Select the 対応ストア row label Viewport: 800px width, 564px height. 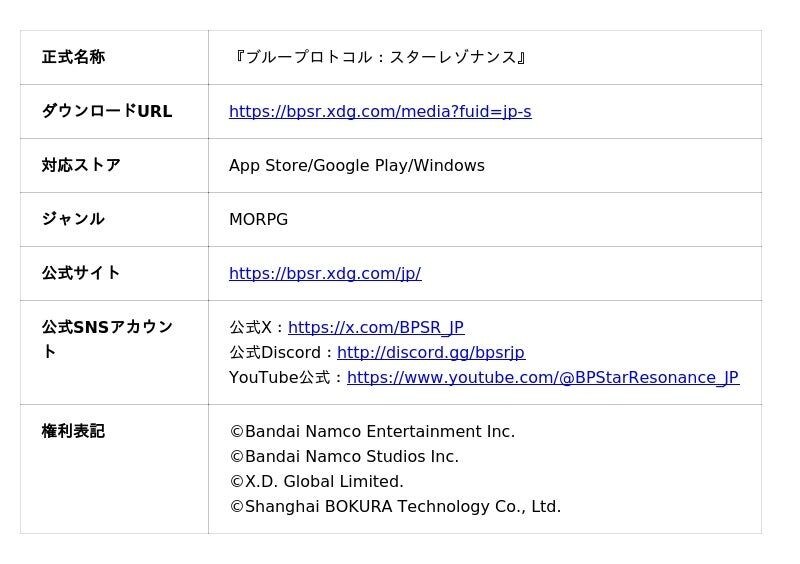pyautogui.click(x=81, y=165)
